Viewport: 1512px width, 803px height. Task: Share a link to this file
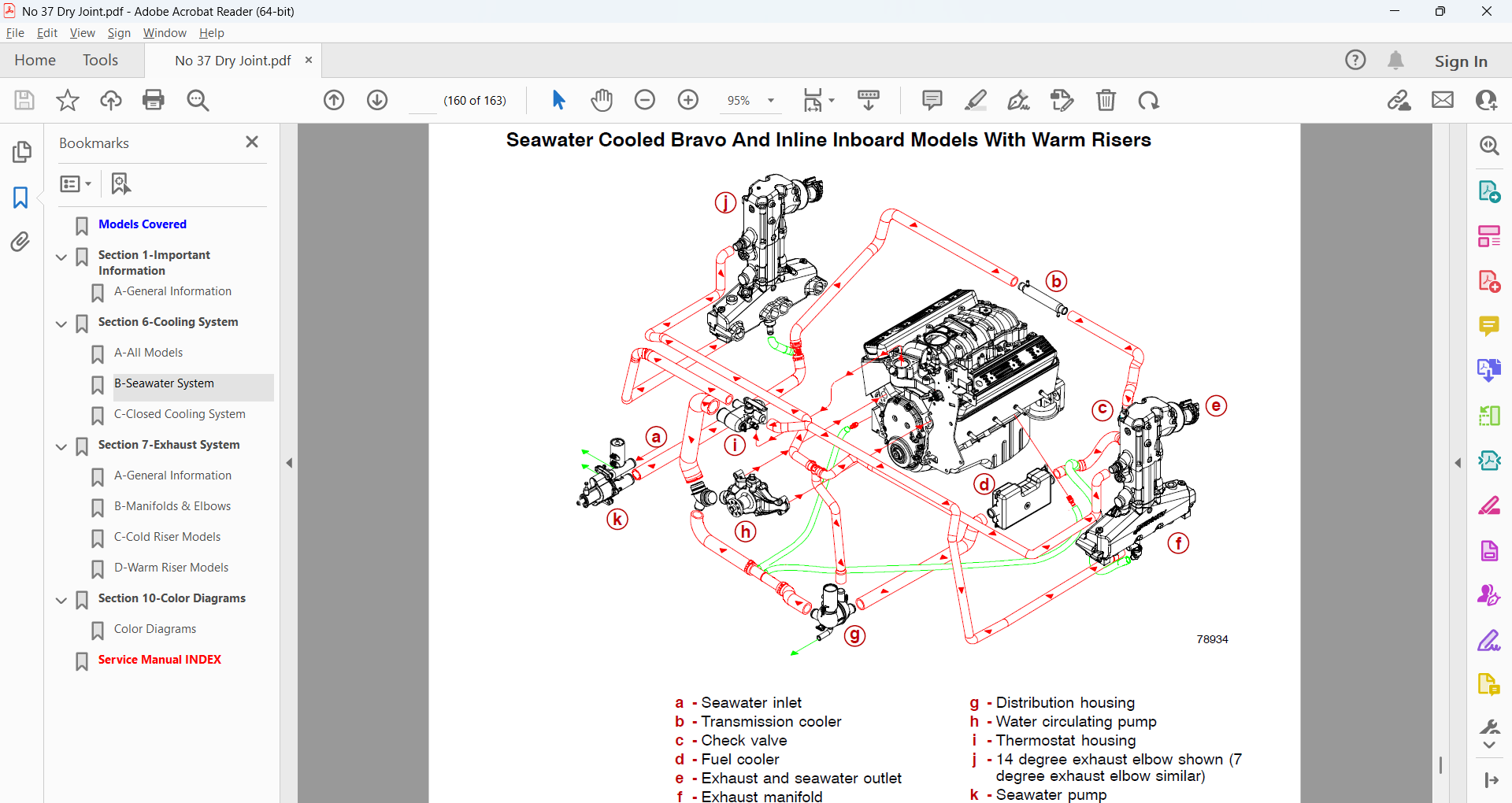click(1399, 100)
